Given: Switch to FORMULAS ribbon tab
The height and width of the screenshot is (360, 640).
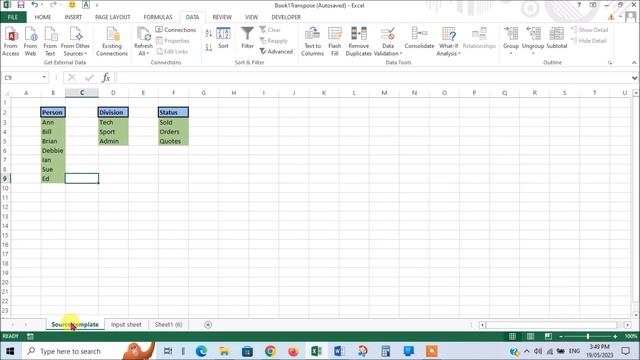Looking at the screenshot, I should (x=158, y=17).
